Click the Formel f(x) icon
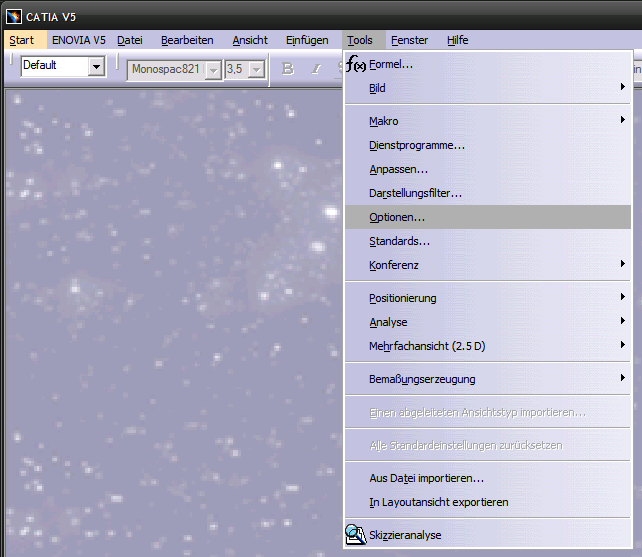The width and height of the screenshot is (642, 557). click(x=356, y=65)
